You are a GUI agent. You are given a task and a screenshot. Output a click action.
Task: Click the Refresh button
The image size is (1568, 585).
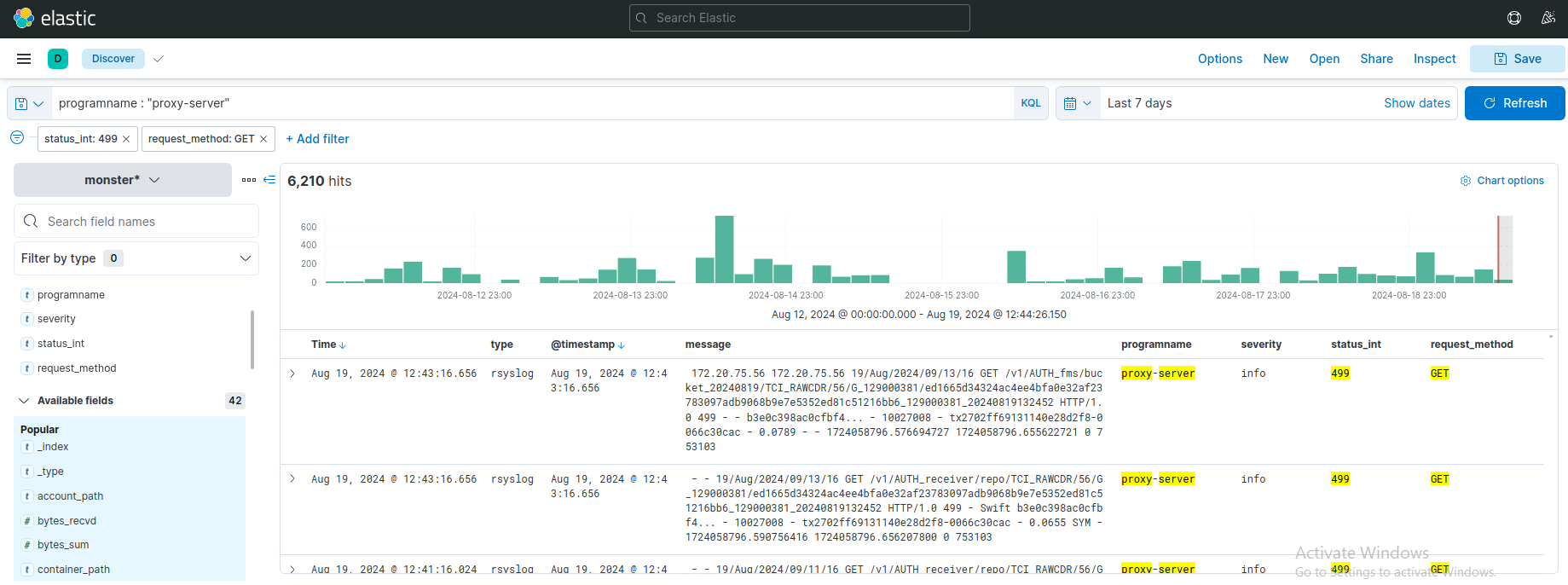(1514, 103)
